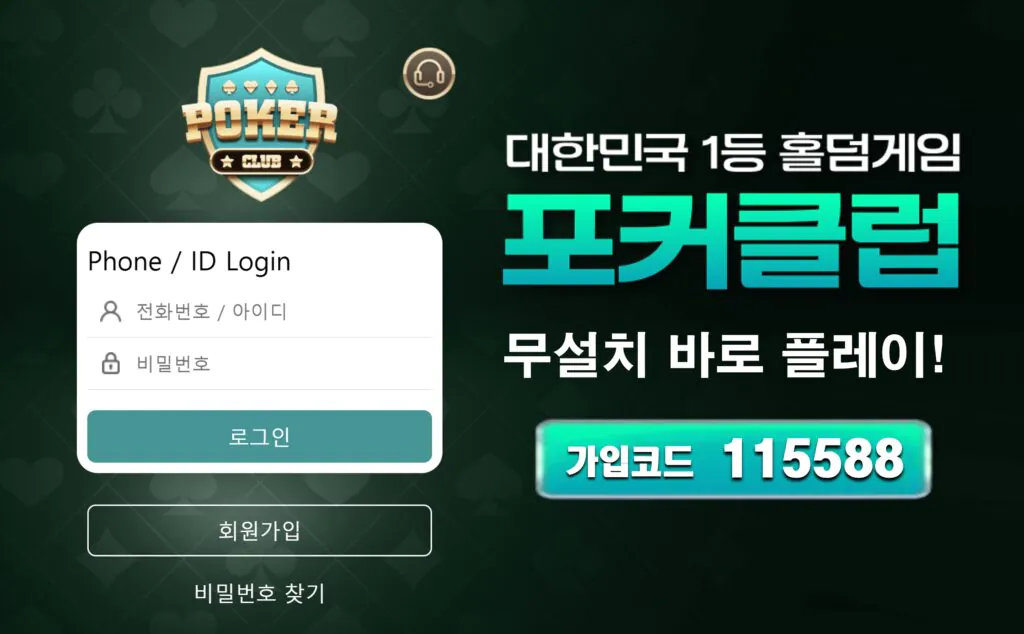Click the user silhouette icon
Viewport: 1024px width, 634px height.
(x=110, y=311)
